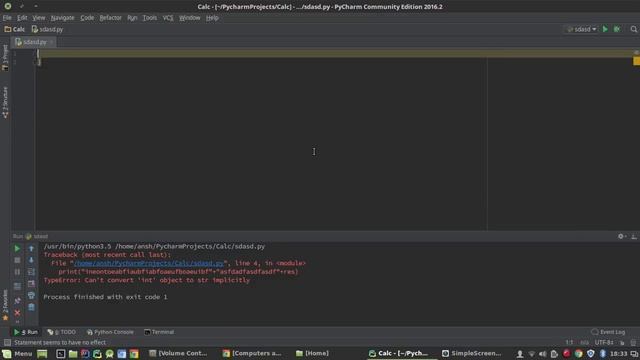Close the Run tab with the red X icon
Screen dimensions: 640x360
point(17,313)
